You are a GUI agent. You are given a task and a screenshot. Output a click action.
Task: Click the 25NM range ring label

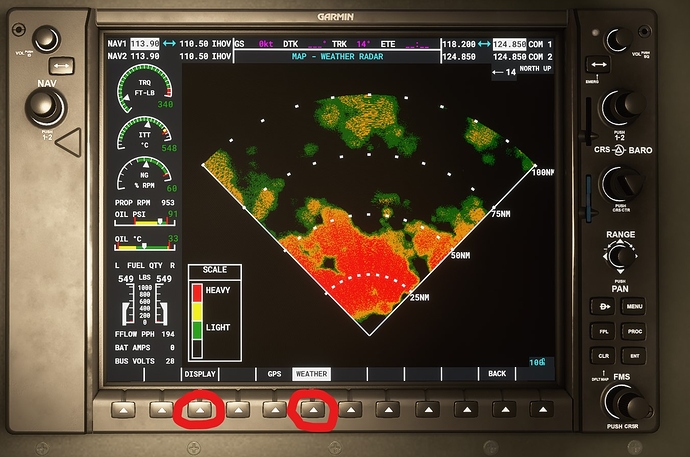tap(419, 298)
